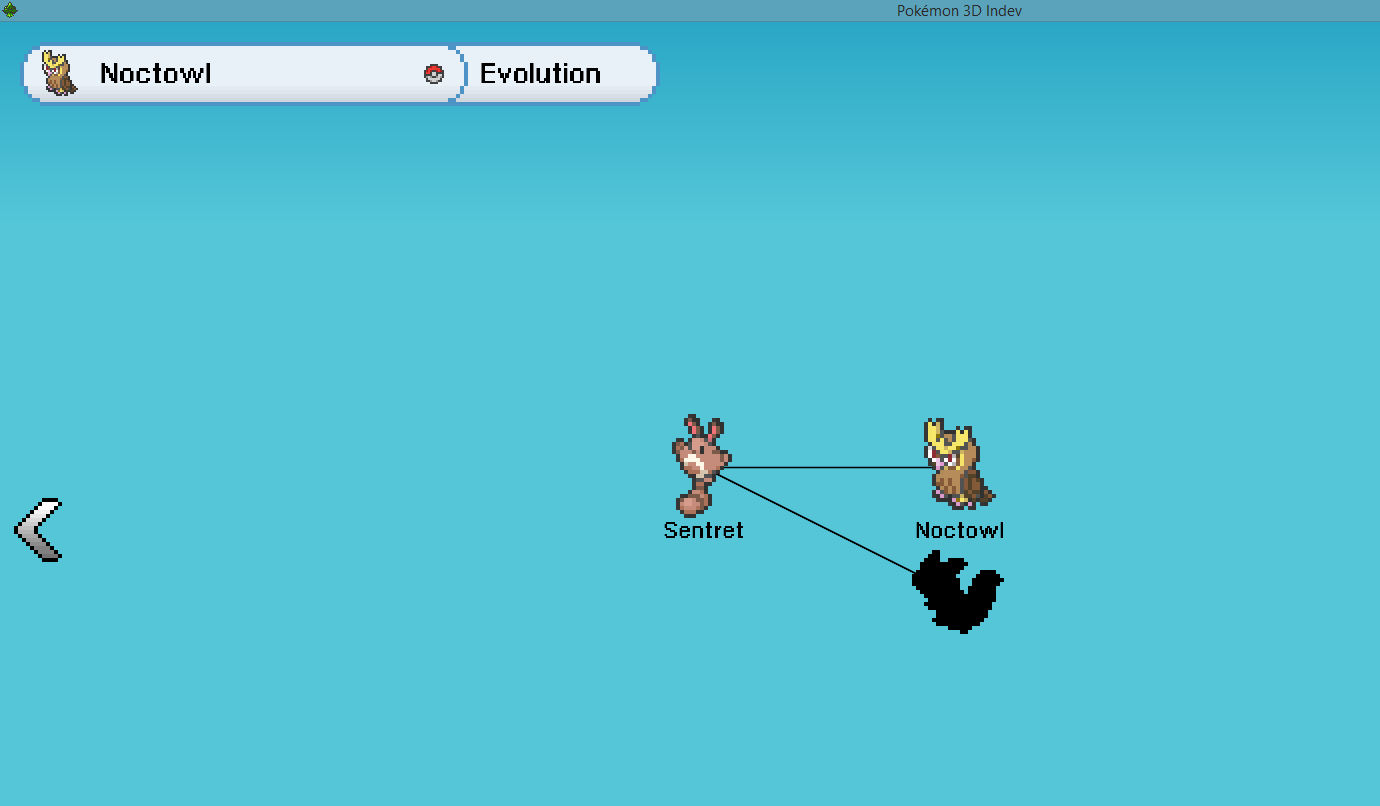Click the Sentret name label

coord(704,531)
